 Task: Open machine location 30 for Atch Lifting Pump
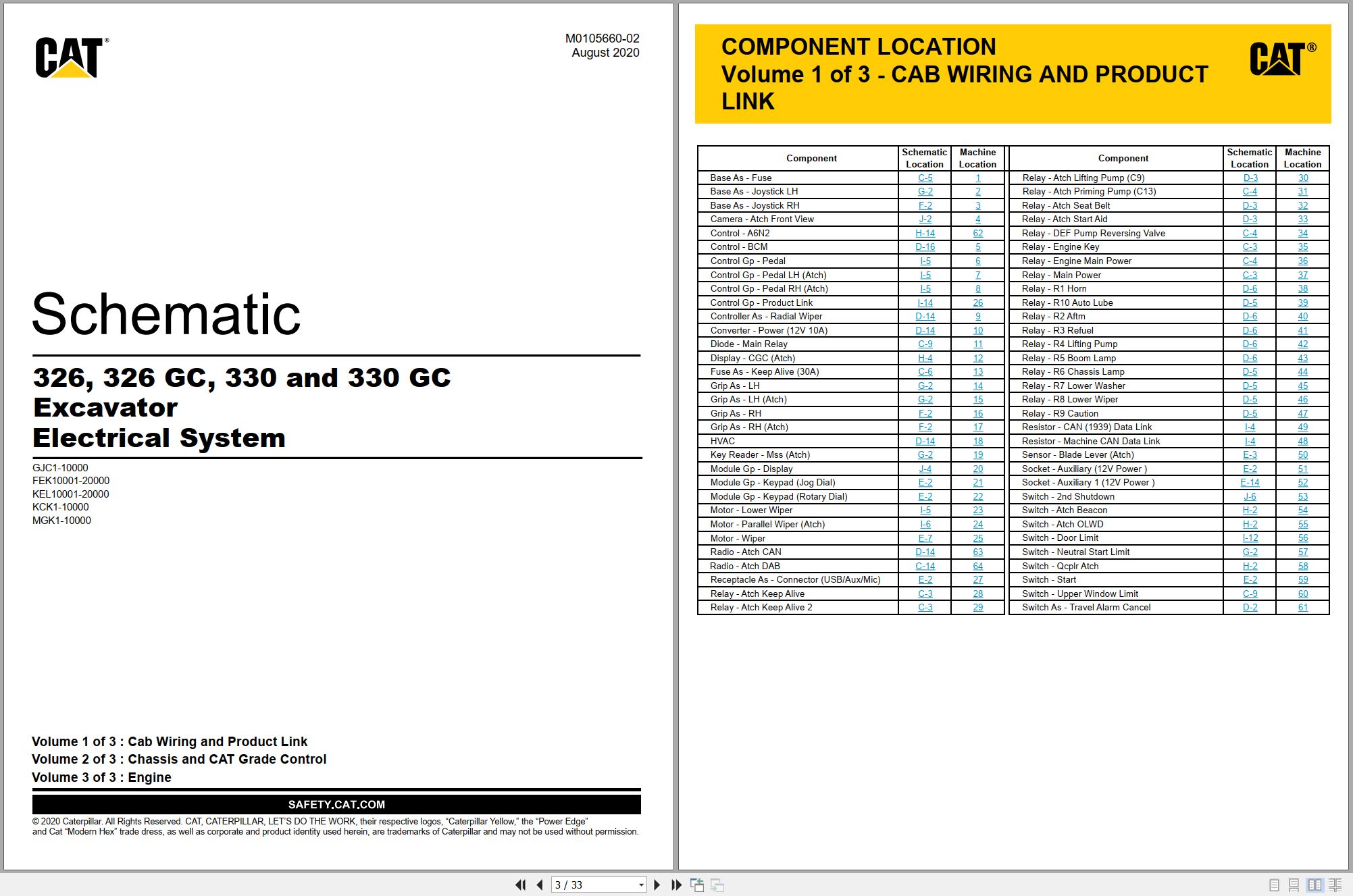coord(1302,178)
